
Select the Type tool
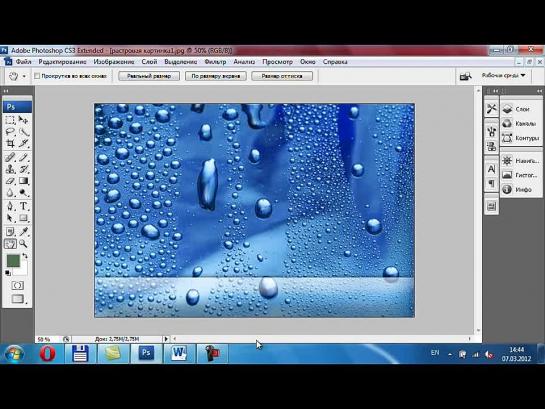click(23, 206)
